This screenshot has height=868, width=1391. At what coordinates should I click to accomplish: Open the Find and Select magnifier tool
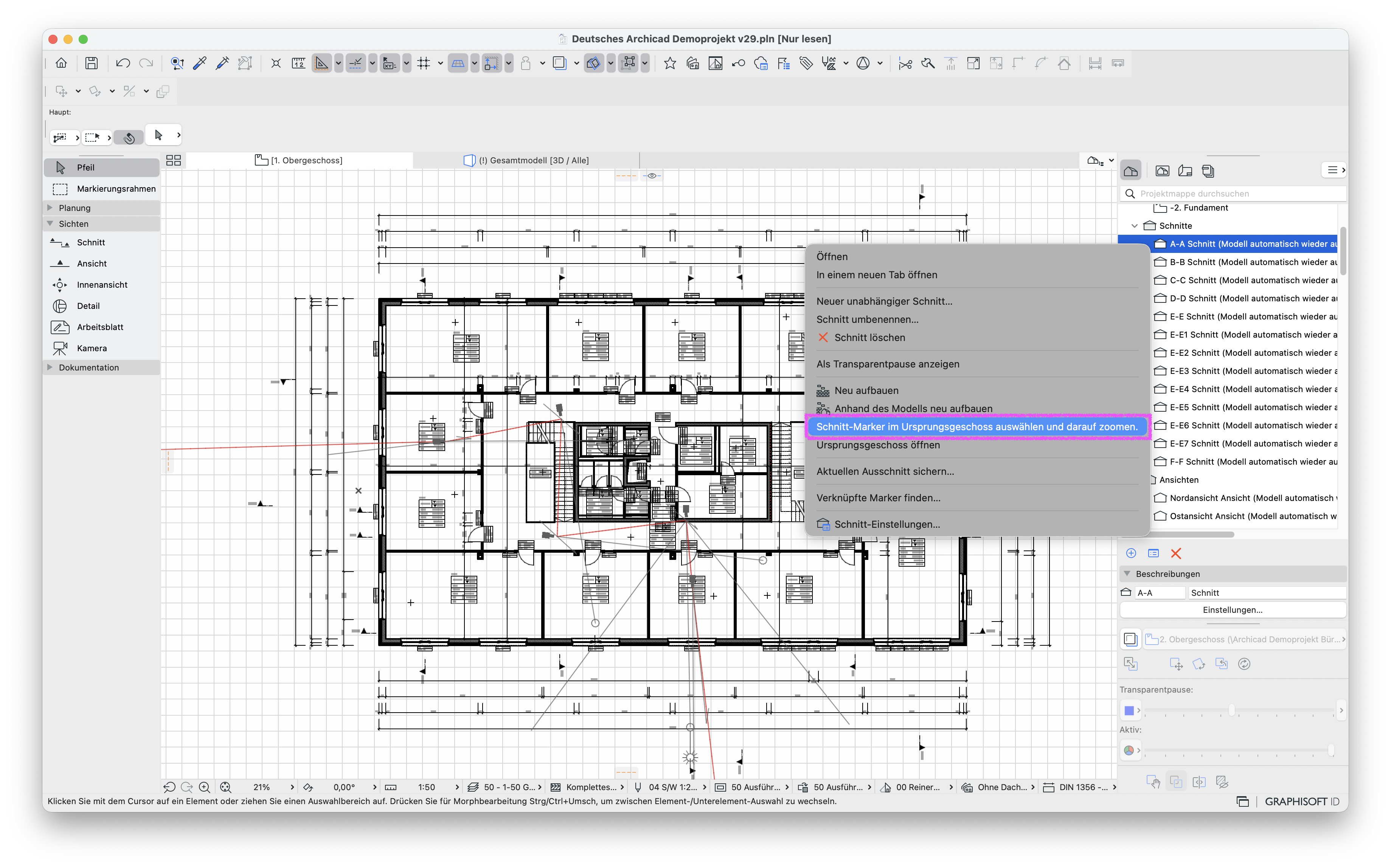[x=177, y=63]
